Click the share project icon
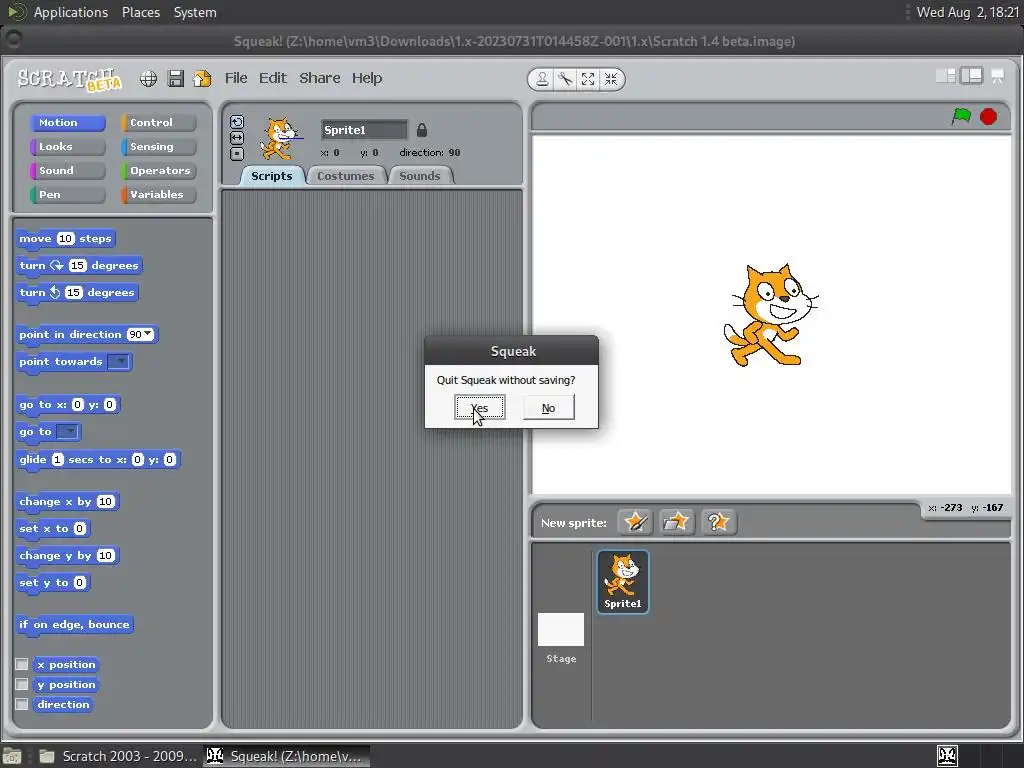 click(202, 79)
